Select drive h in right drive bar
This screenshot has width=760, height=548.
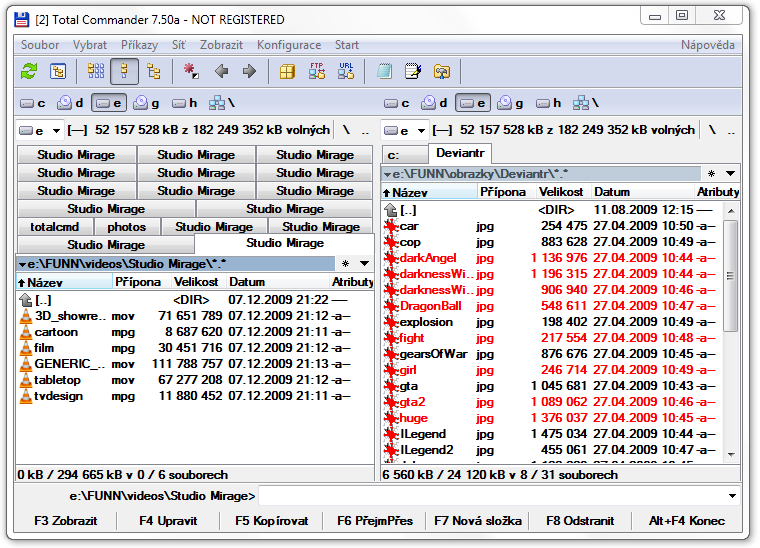tap(549, 103)
